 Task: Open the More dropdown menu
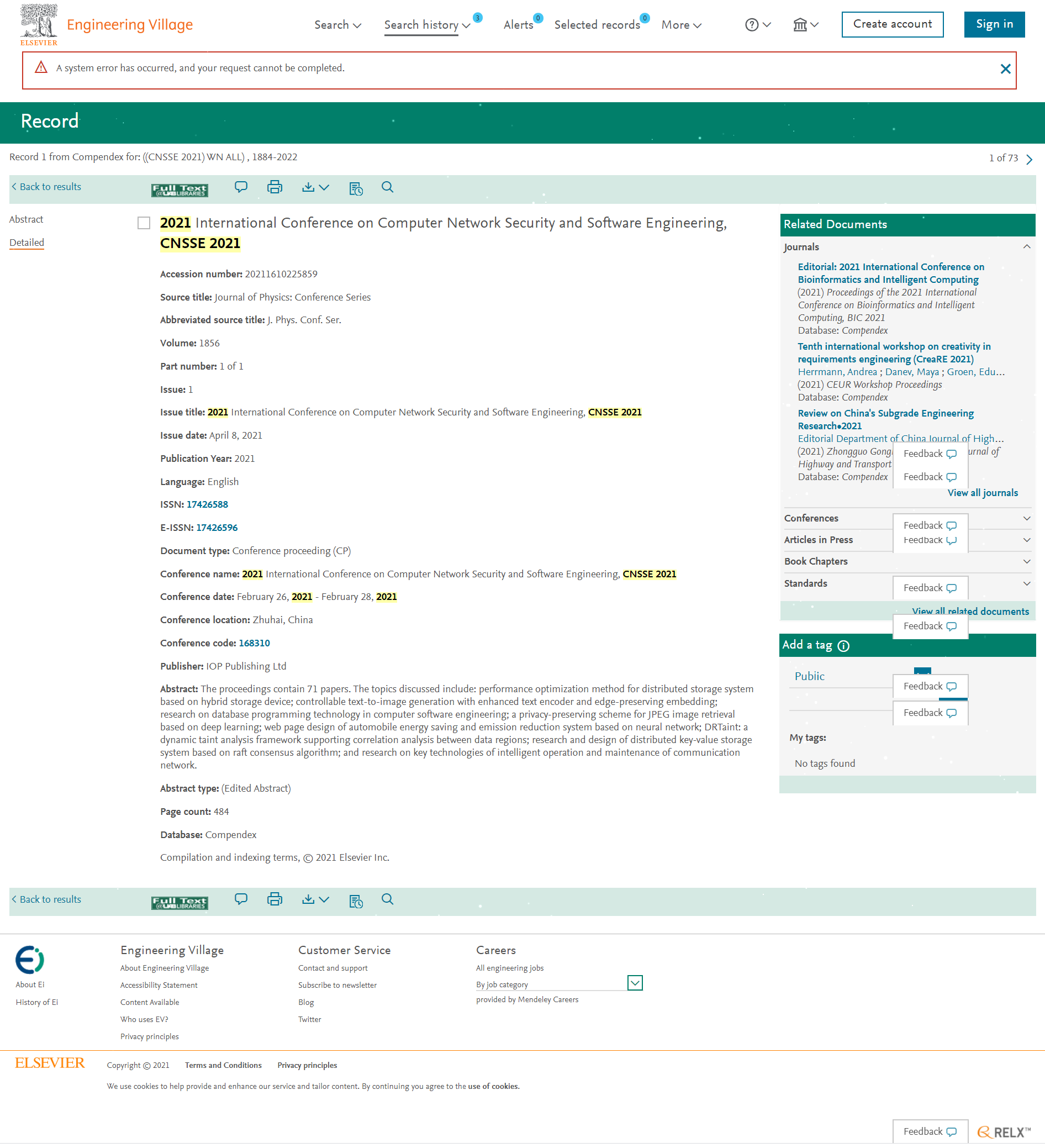(x=682, y=25)
